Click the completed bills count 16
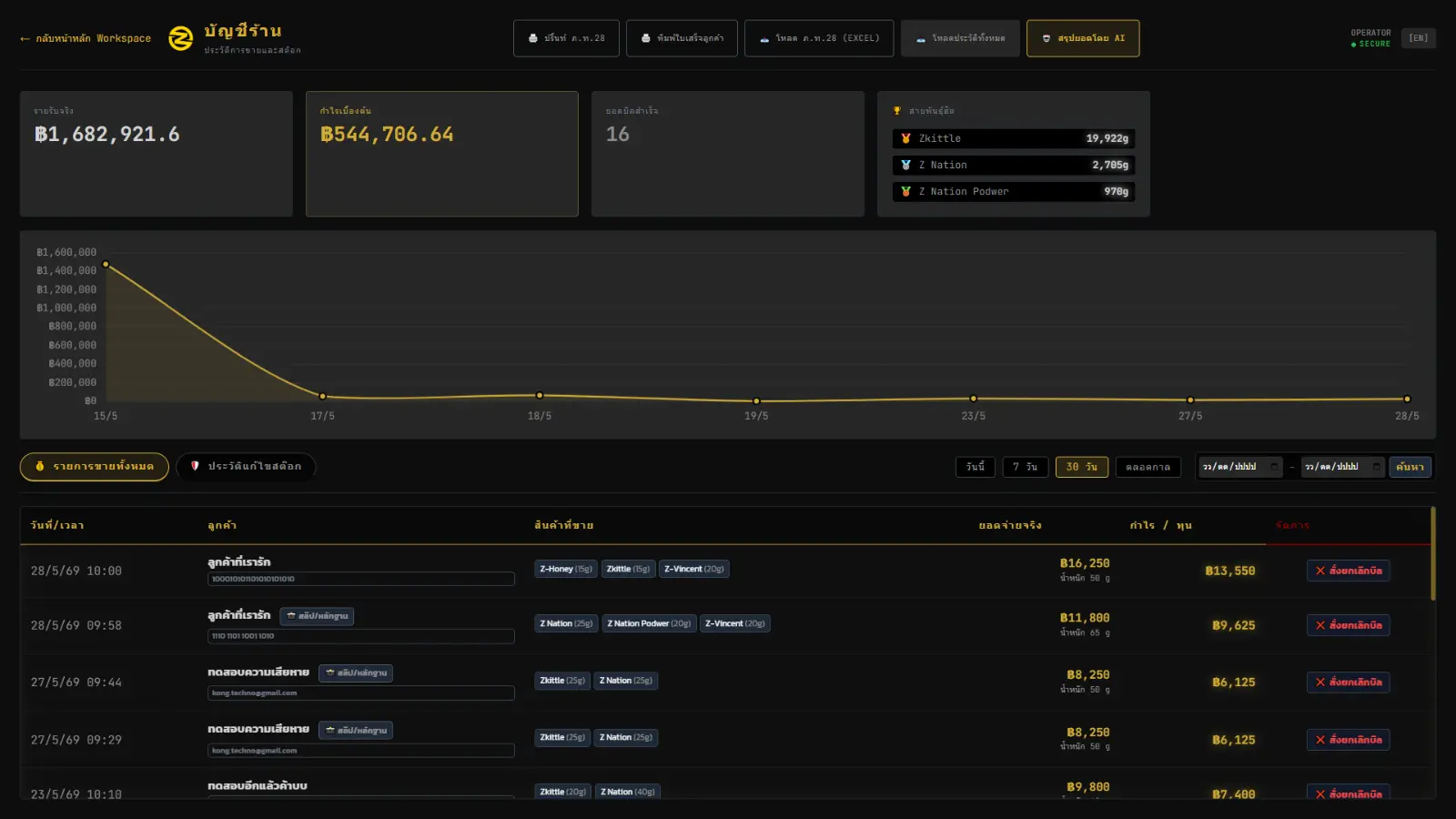 (x=618, y=135)
